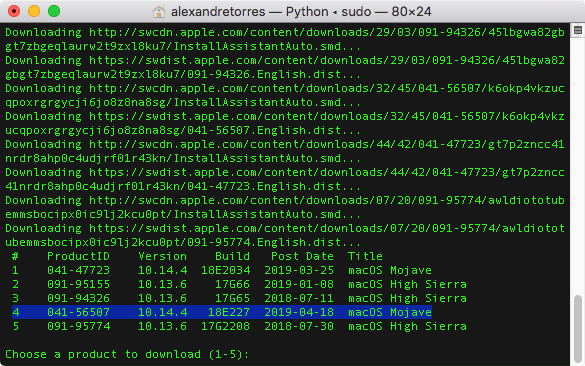Click the '091-95774.English.dist...' text
Image resolution: width=585 pixels, height=366 pixels.
[x=274, y=242]
